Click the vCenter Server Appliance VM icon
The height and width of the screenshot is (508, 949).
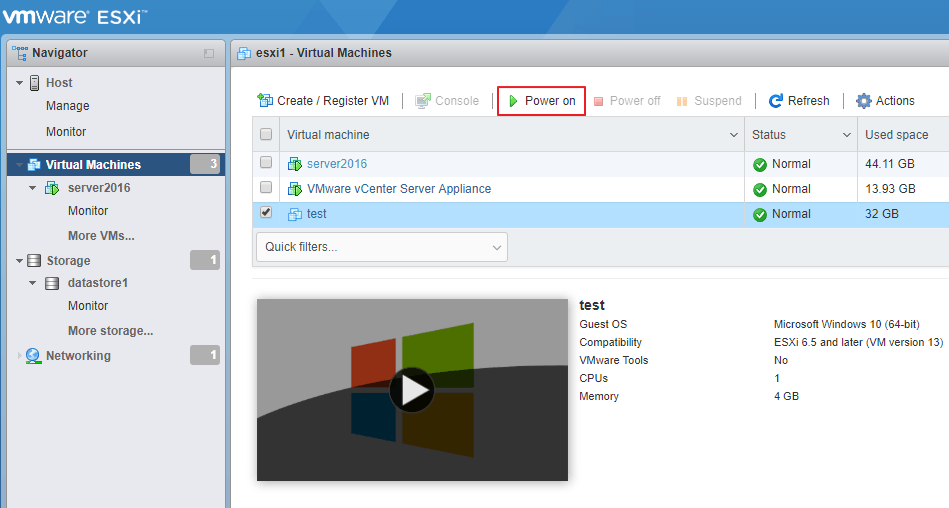coord(295,189)
